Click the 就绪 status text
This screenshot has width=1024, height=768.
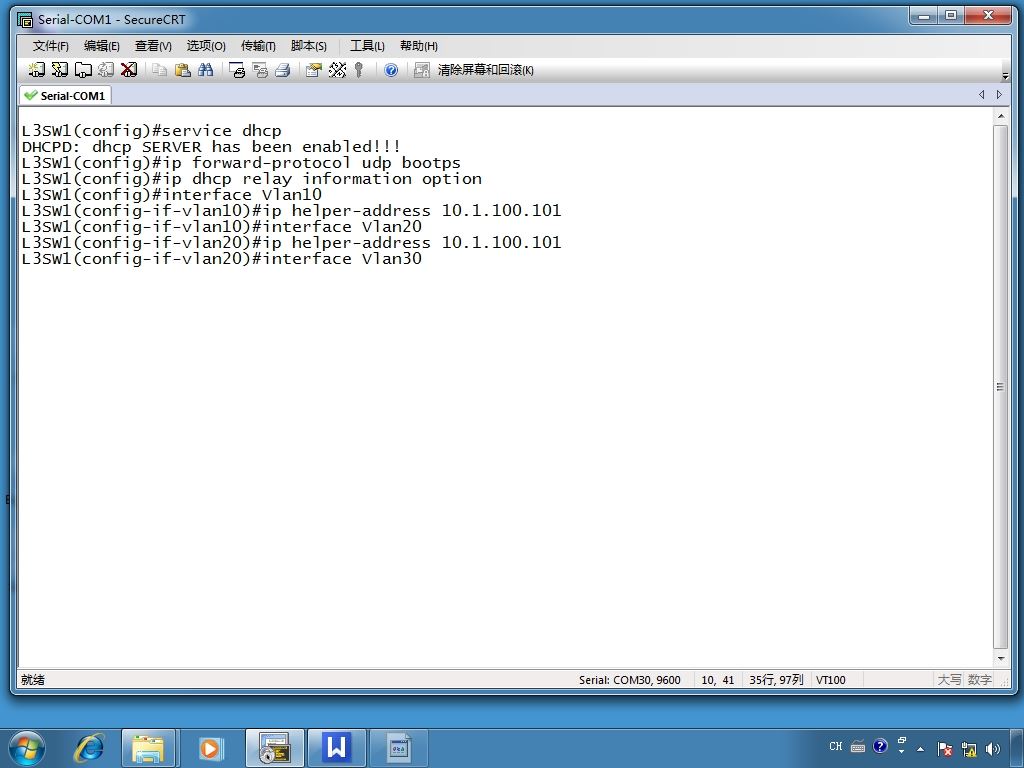tap(33, 680)
